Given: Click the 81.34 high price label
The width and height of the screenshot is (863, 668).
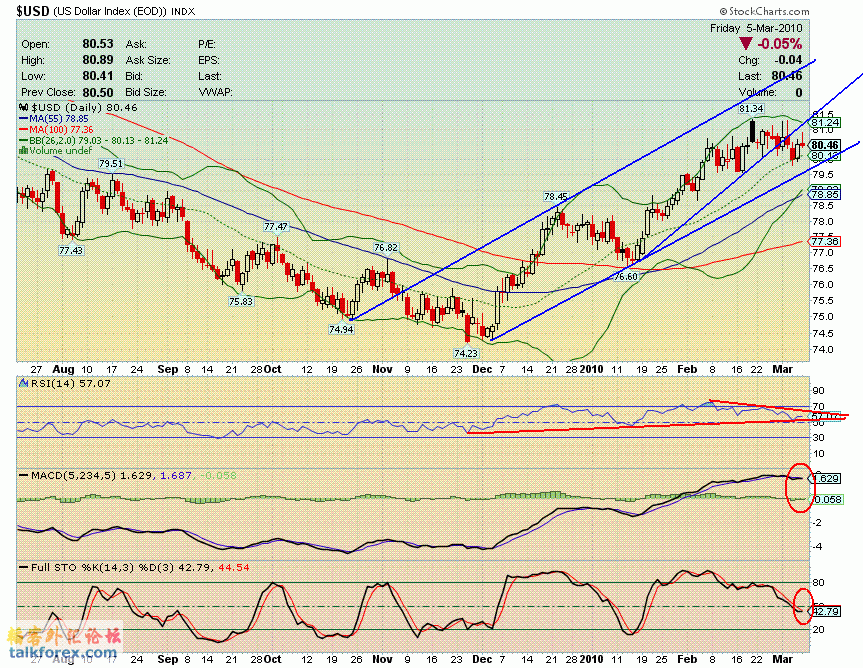Looking at the screenshot, I should click(751, 109).
